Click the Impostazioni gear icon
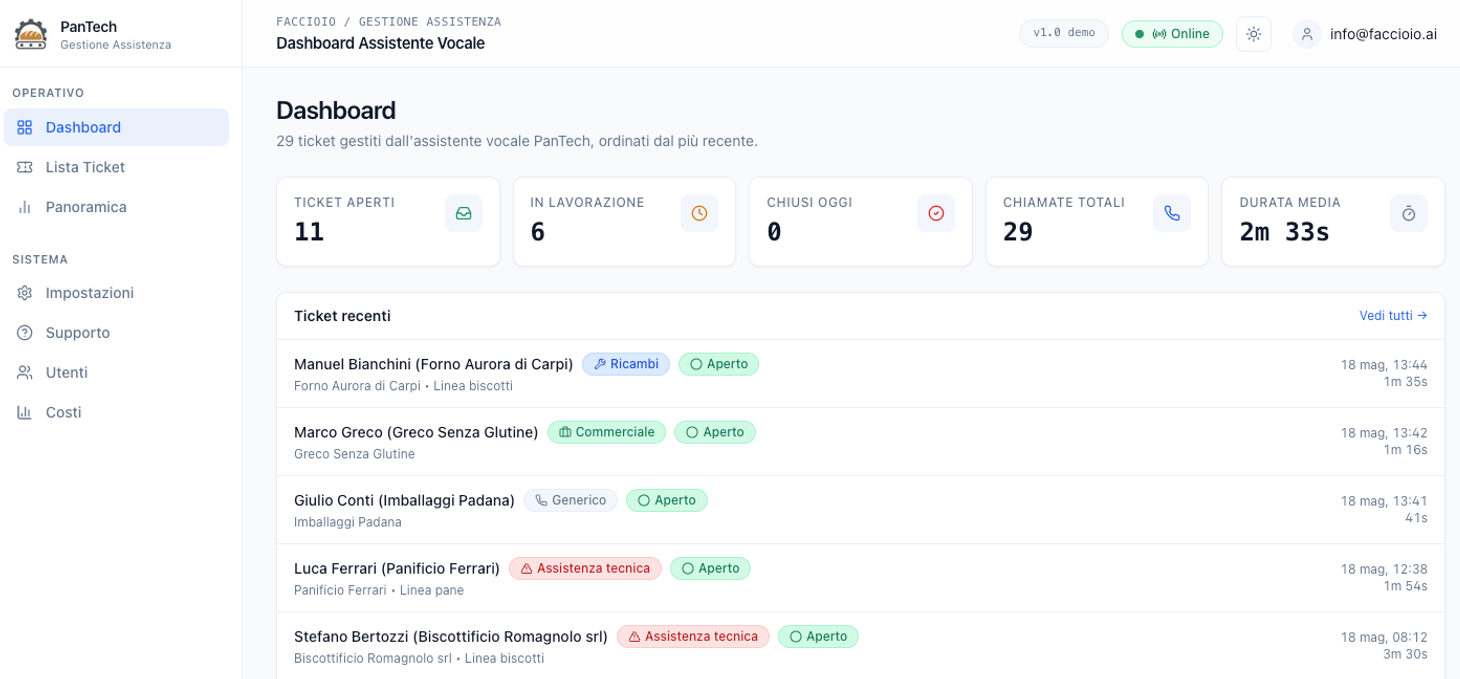 (25, 293)
